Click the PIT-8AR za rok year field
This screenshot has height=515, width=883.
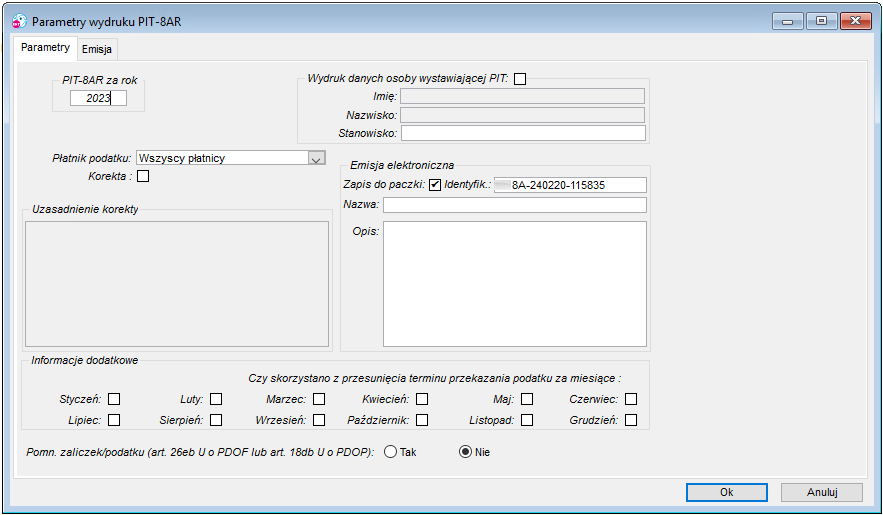(99, 98)
